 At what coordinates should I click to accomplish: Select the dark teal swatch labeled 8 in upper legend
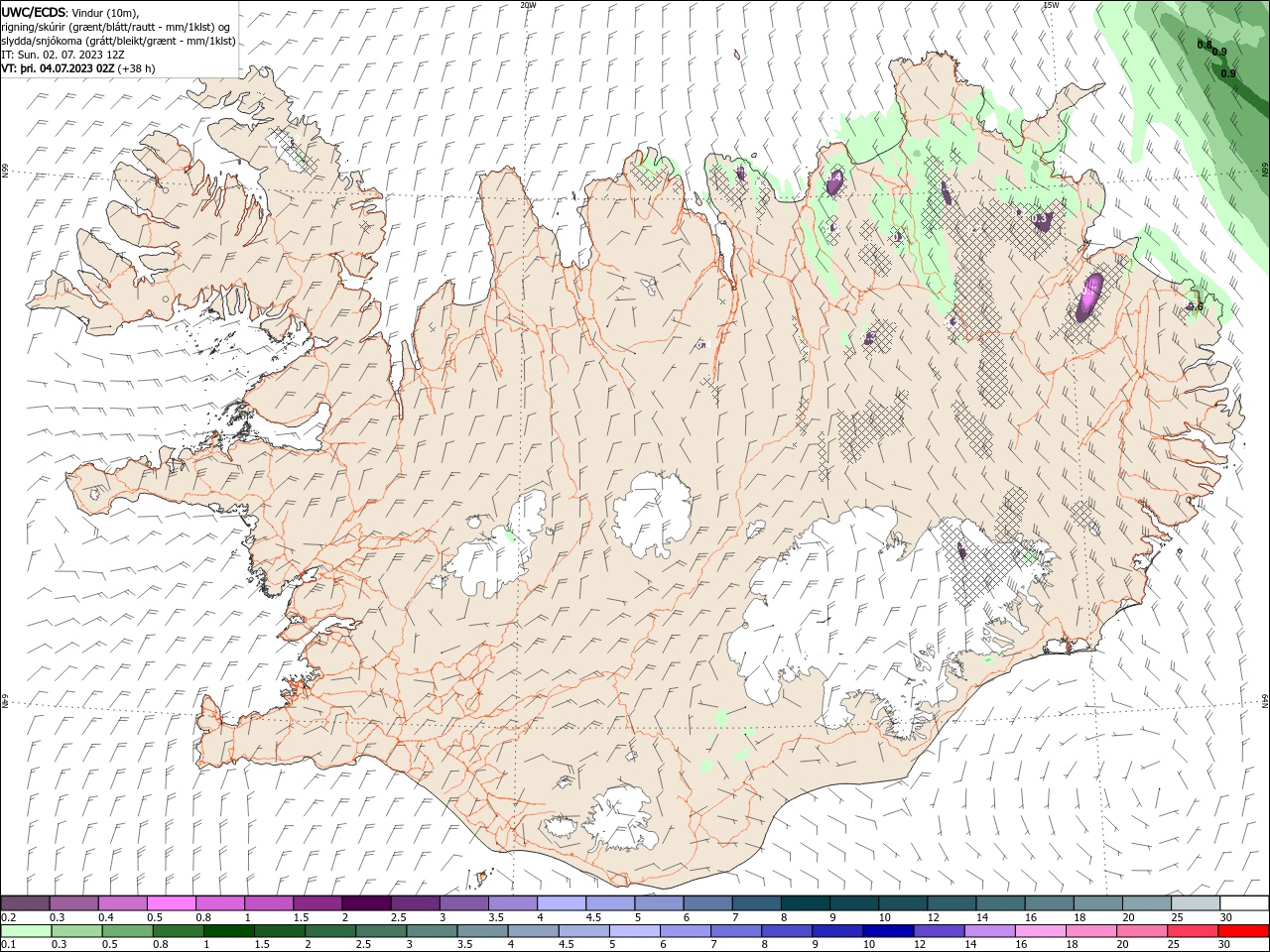805,902
